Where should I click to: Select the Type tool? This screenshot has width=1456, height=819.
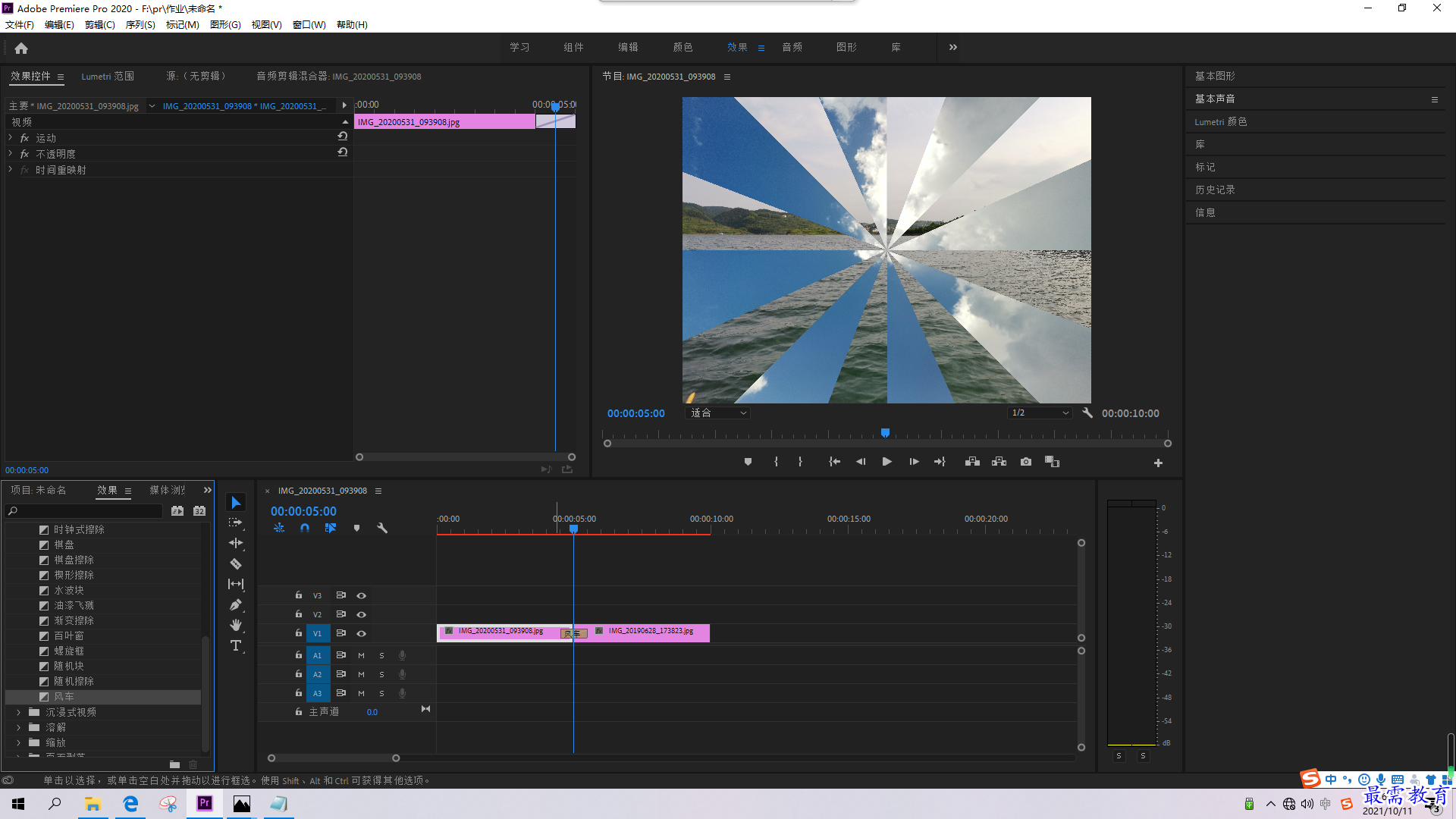coord(236,645)
